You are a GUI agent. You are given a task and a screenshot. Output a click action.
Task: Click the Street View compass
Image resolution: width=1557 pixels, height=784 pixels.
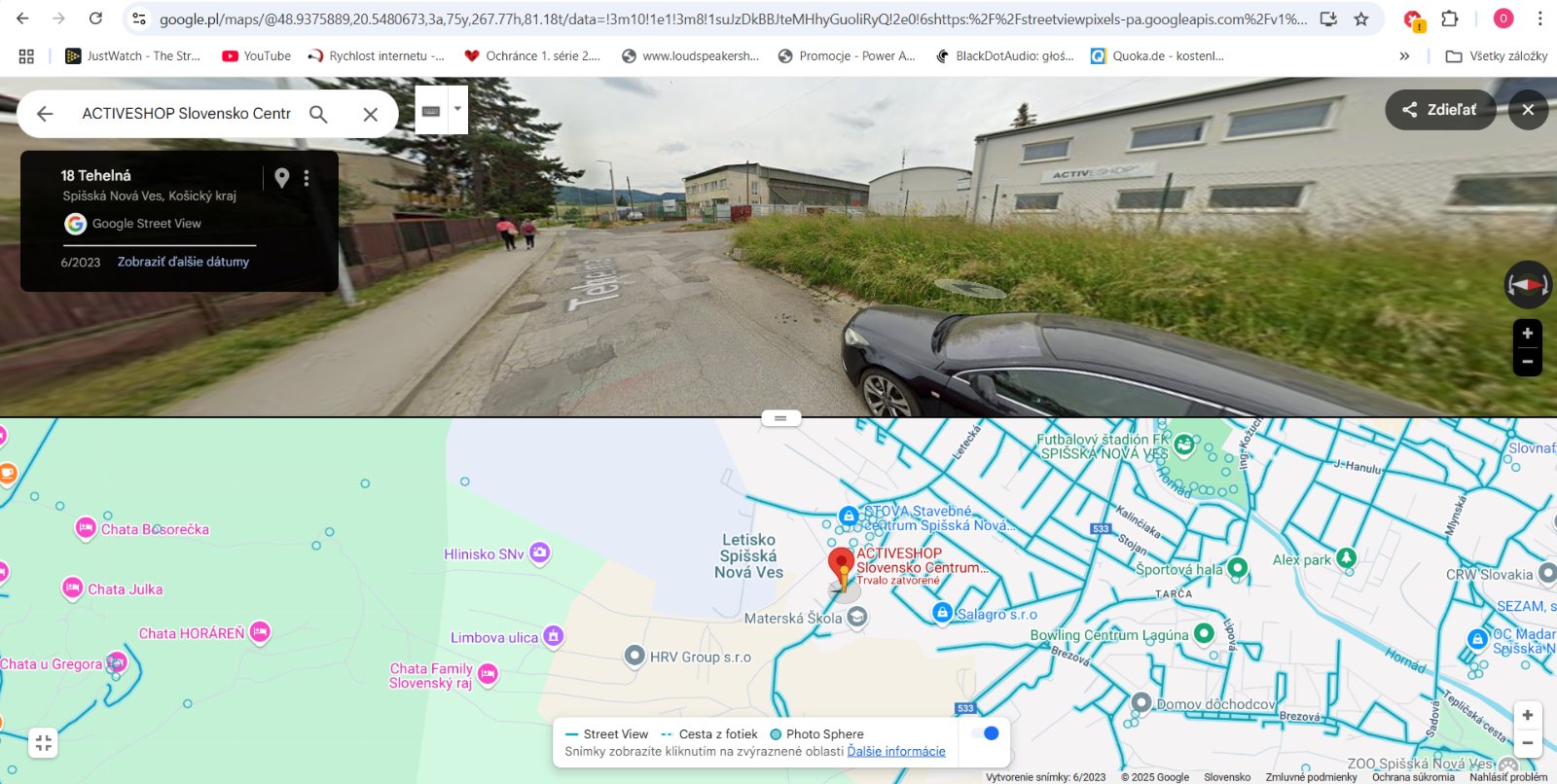(x=1528, y=285)
